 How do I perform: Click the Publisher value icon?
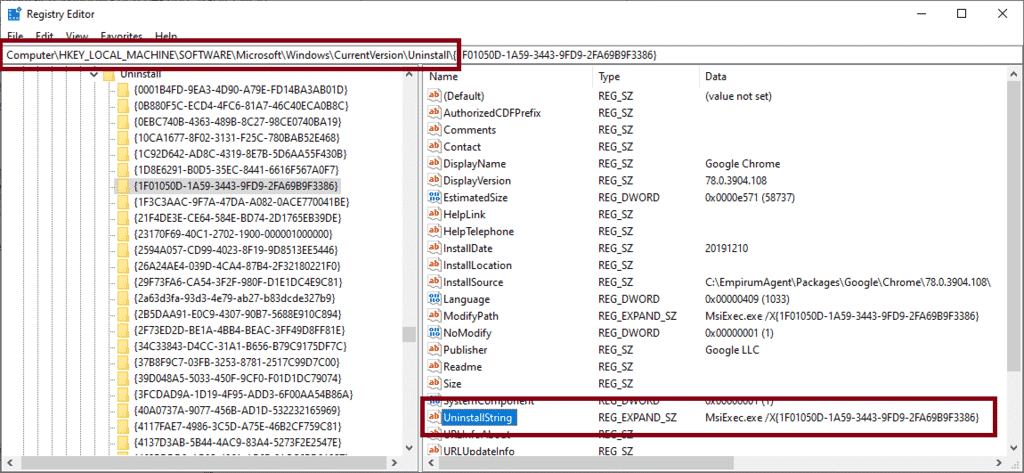(434, 350)
